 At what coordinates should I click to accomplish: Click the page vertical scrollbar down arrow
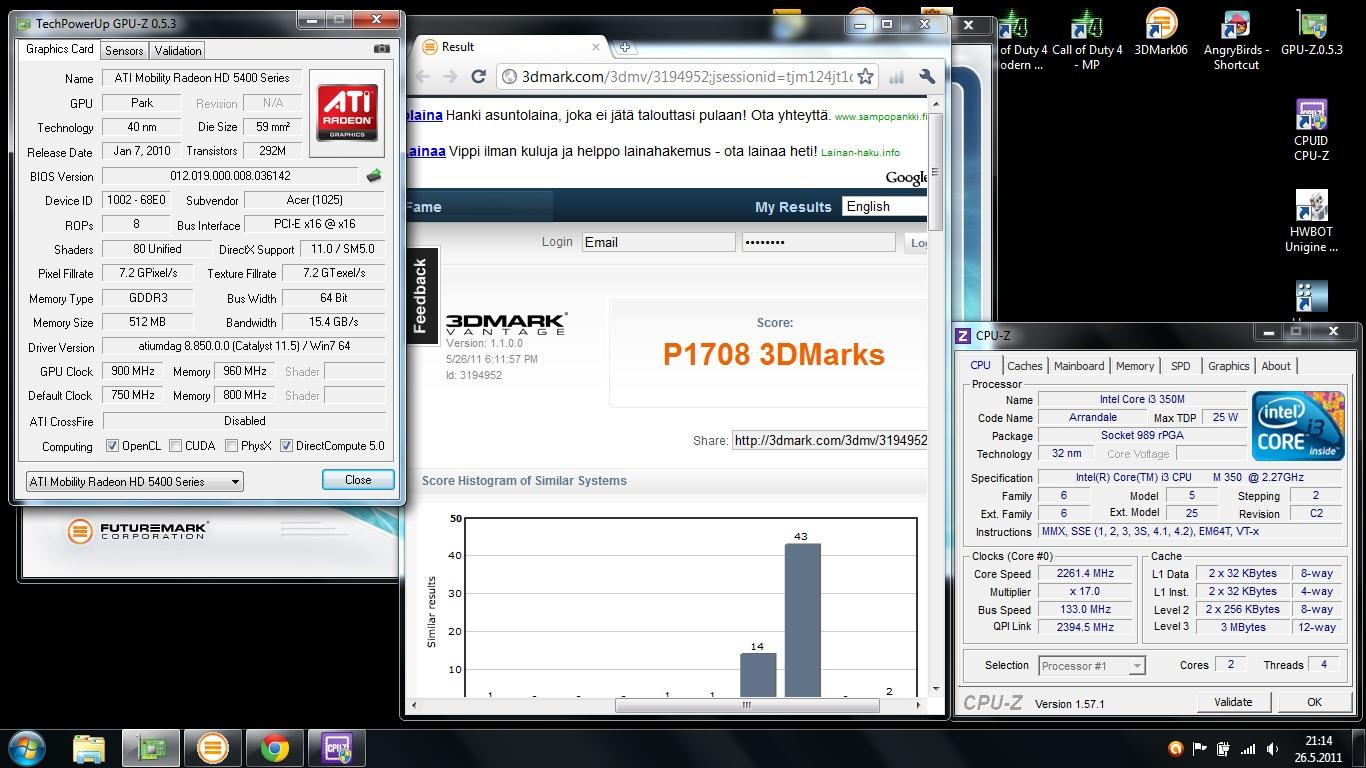[x=936, y=689]
